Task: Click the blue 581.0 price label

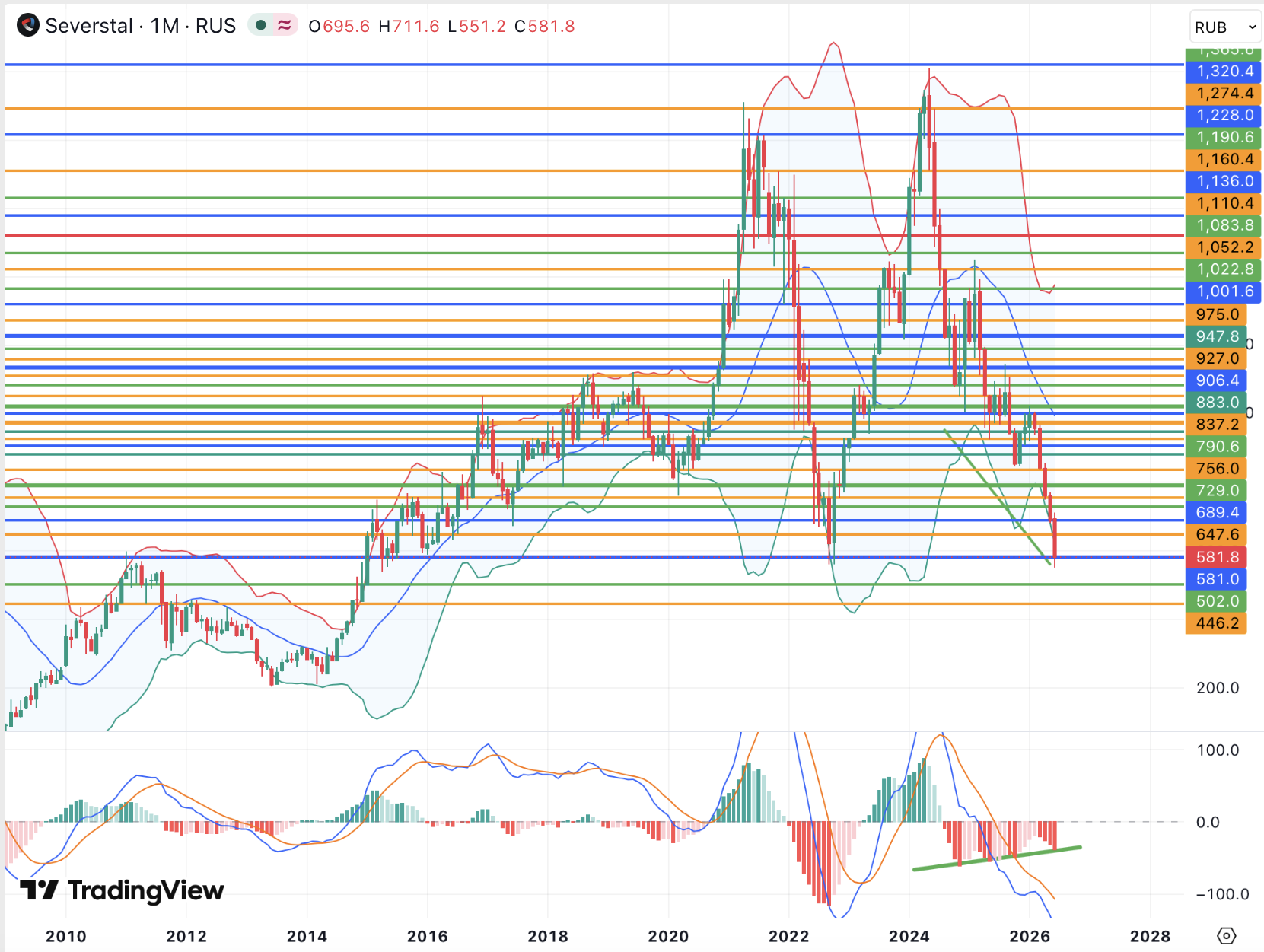Action: coord(1216,579)
